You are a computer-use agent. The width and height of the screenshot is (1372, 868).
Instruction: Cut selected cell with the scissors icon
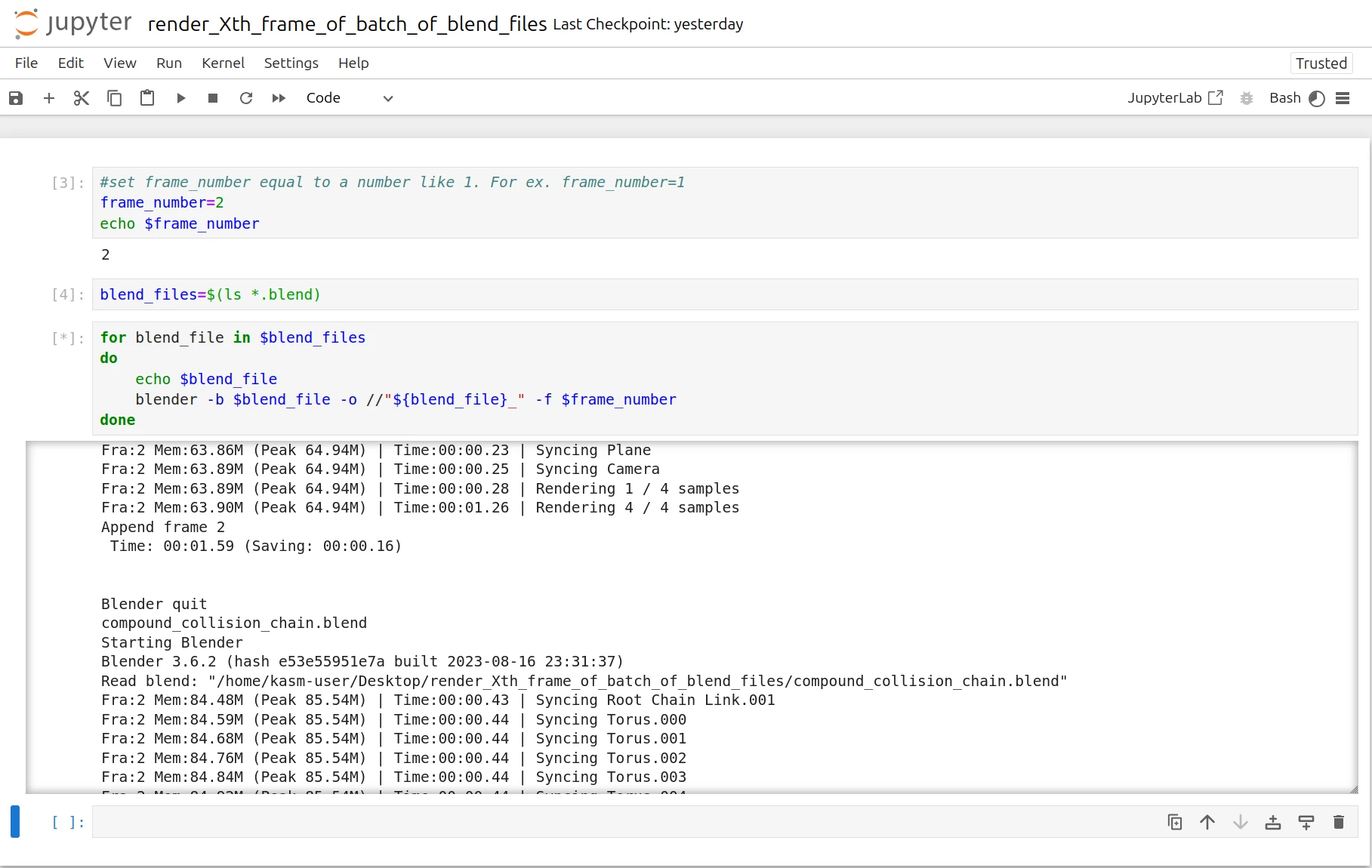pos(82,98)
